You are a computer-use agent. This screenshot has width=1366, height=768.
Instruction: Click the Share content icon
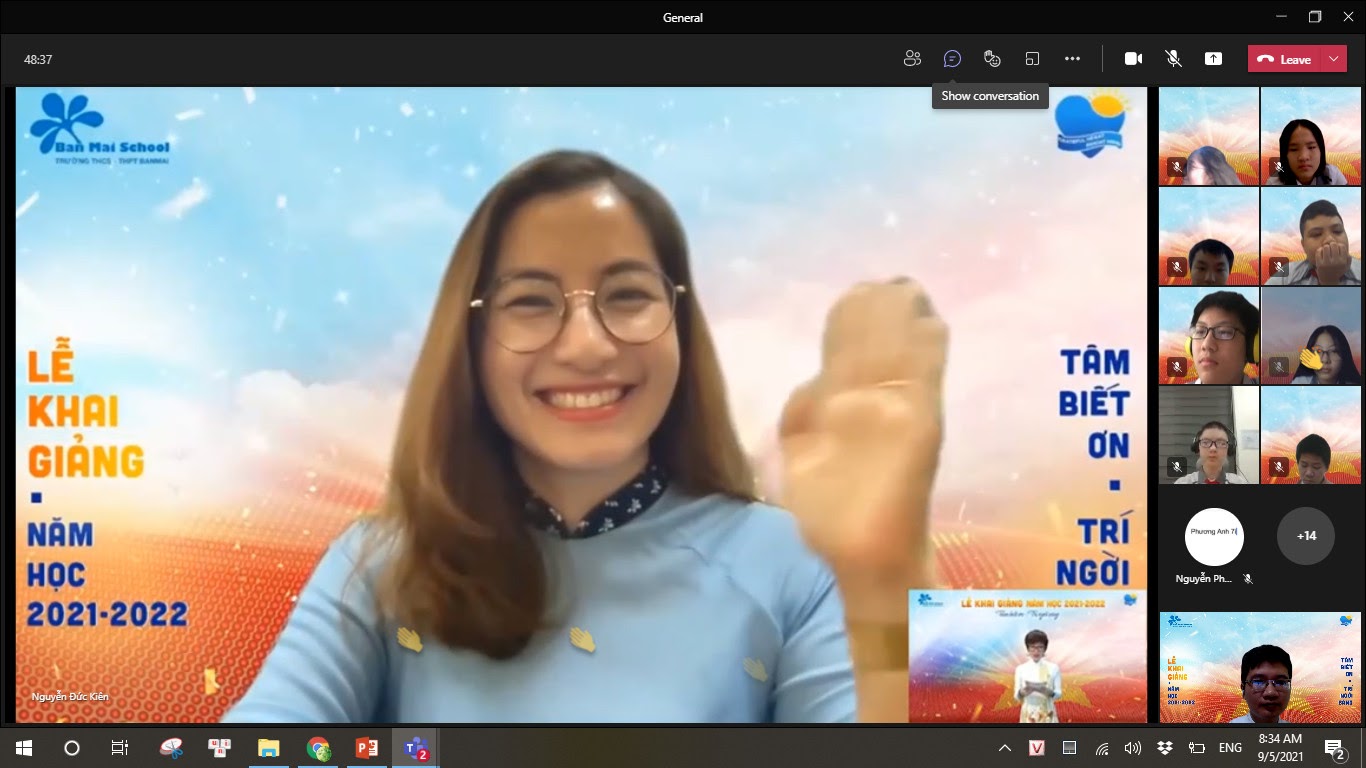[1213, 59]
